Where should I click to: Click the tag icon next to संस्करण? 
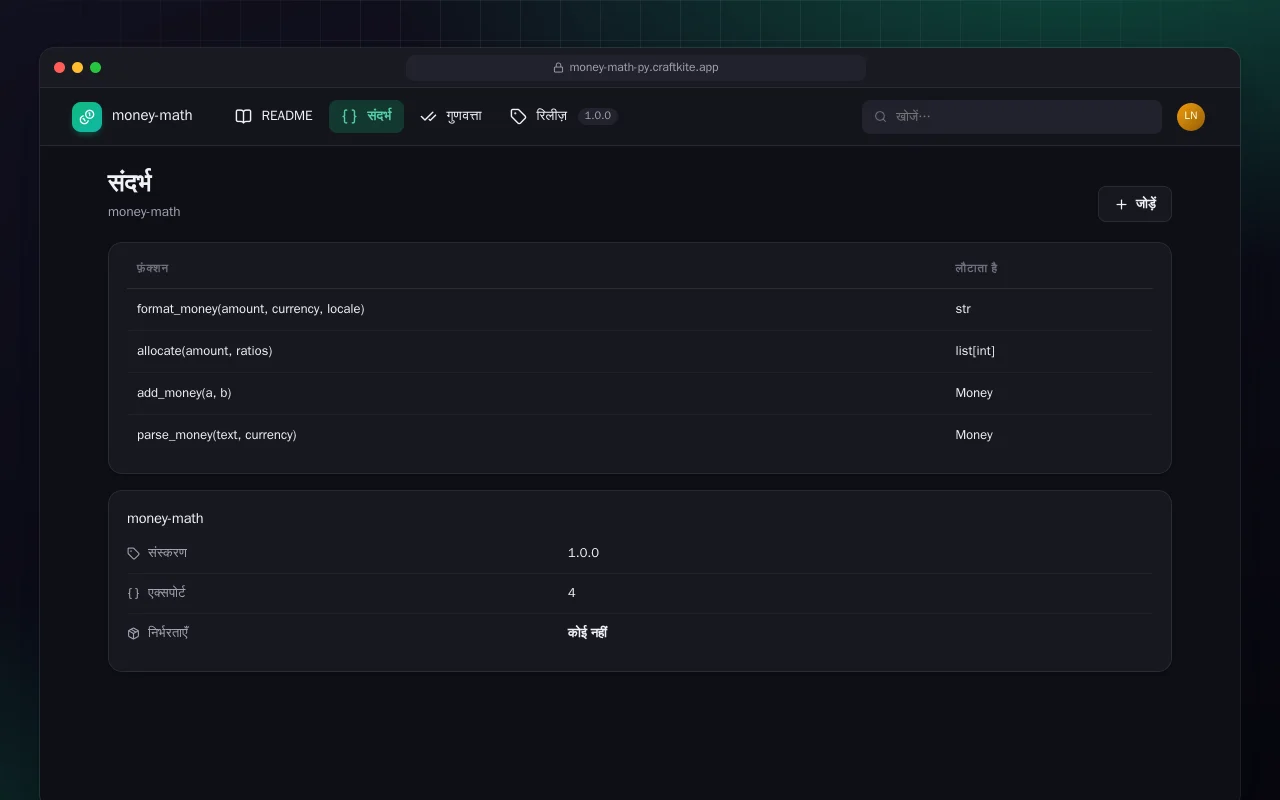pos(134,553)
